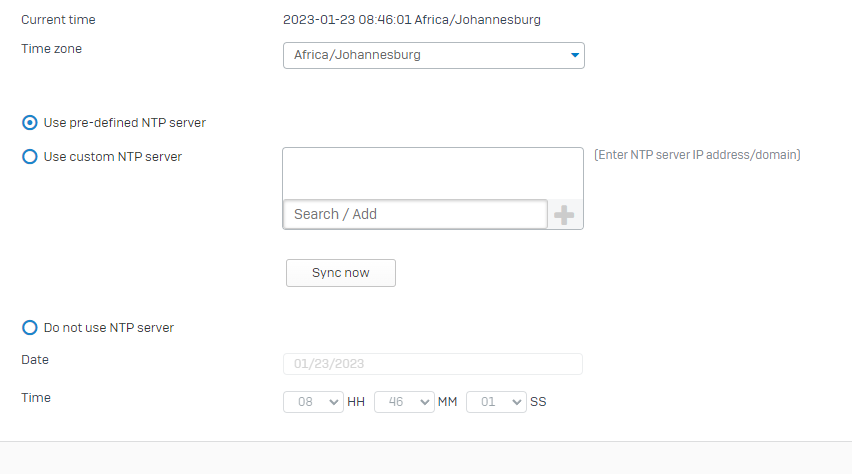
Task: Click the Sync now button
Action: coord(341,273)
